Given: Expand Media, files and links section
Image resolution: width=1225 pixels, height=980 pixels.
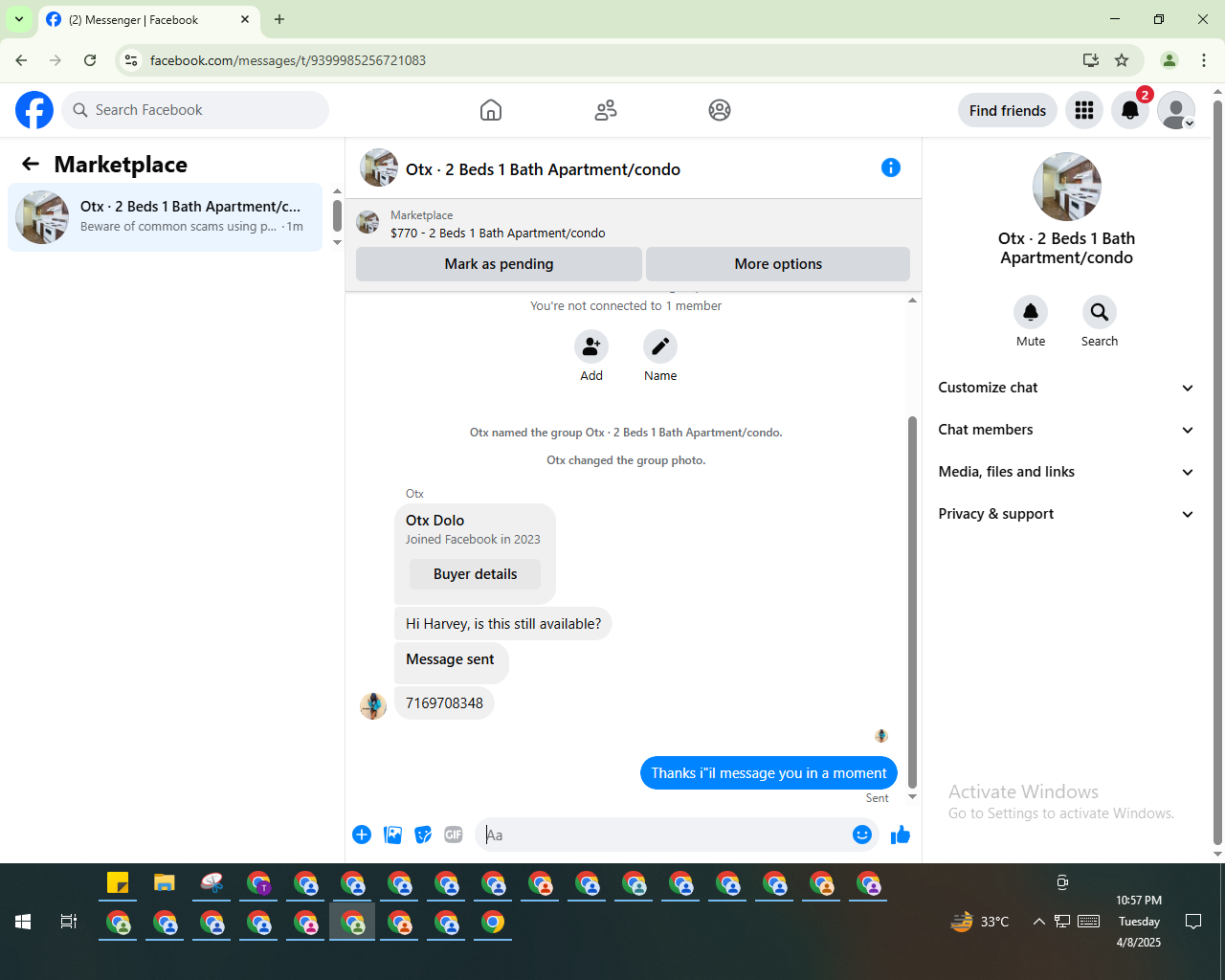Looking at the screenshot, I should point(1066,472).
